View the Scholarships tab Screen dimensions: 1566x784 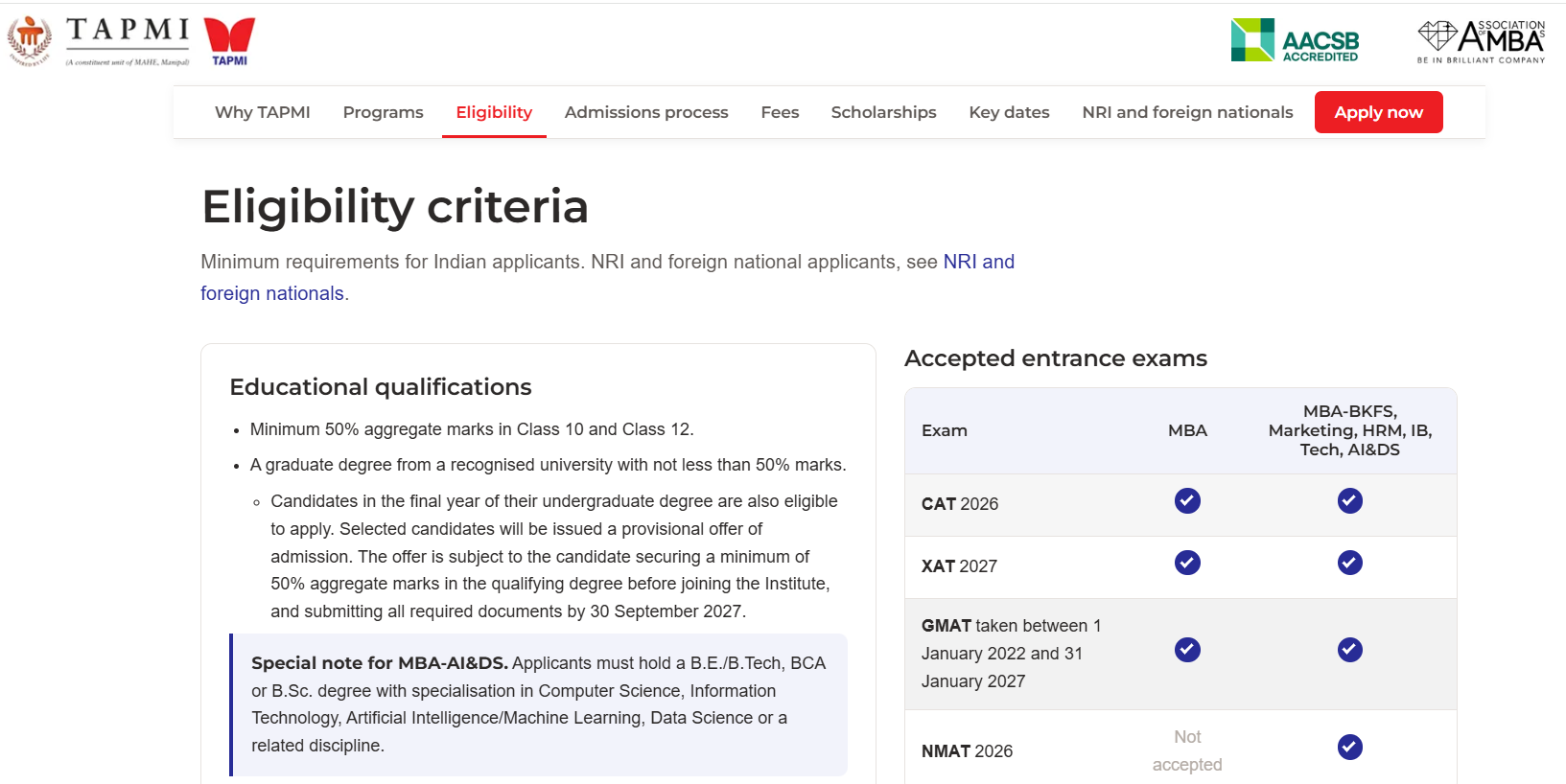click(884, 112)
